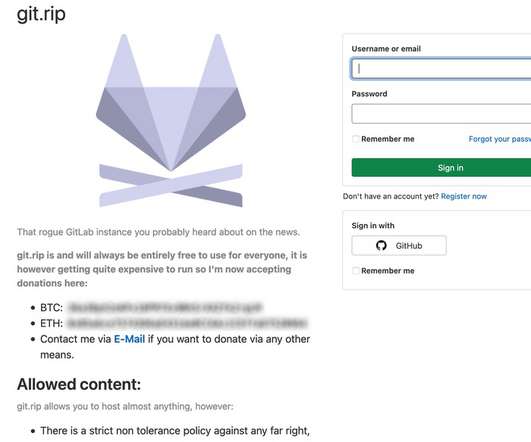Follow the Forgot your password link

pos(500,139)
